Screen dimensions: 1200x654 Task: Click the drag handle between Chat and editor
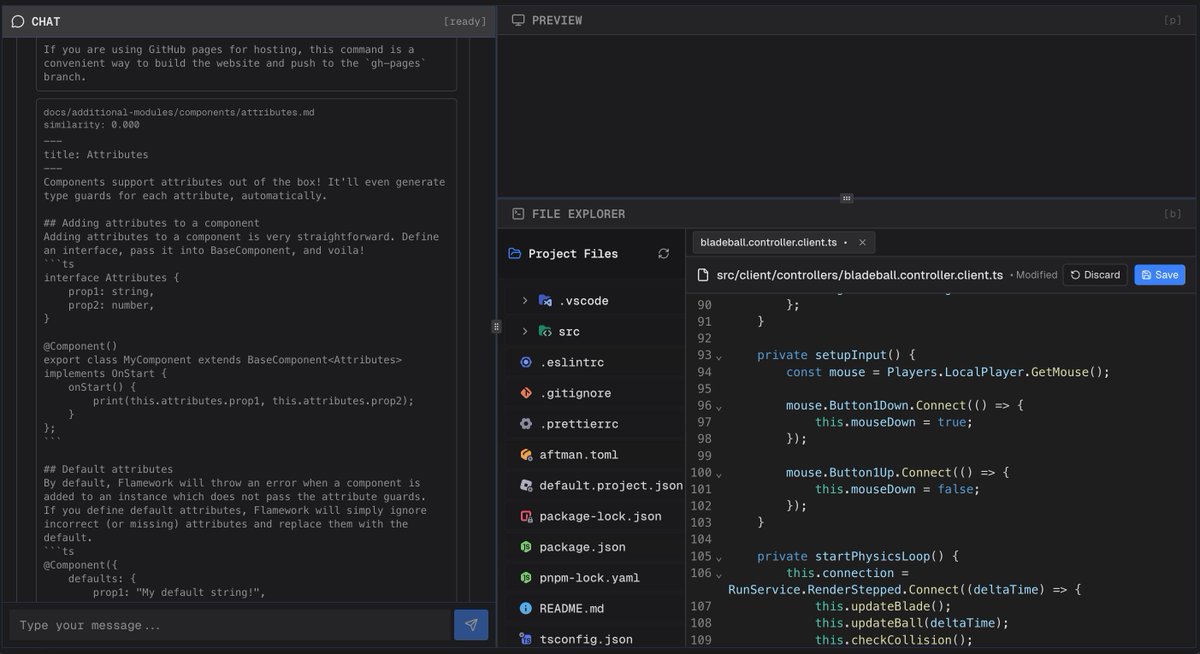pos(495,327)
